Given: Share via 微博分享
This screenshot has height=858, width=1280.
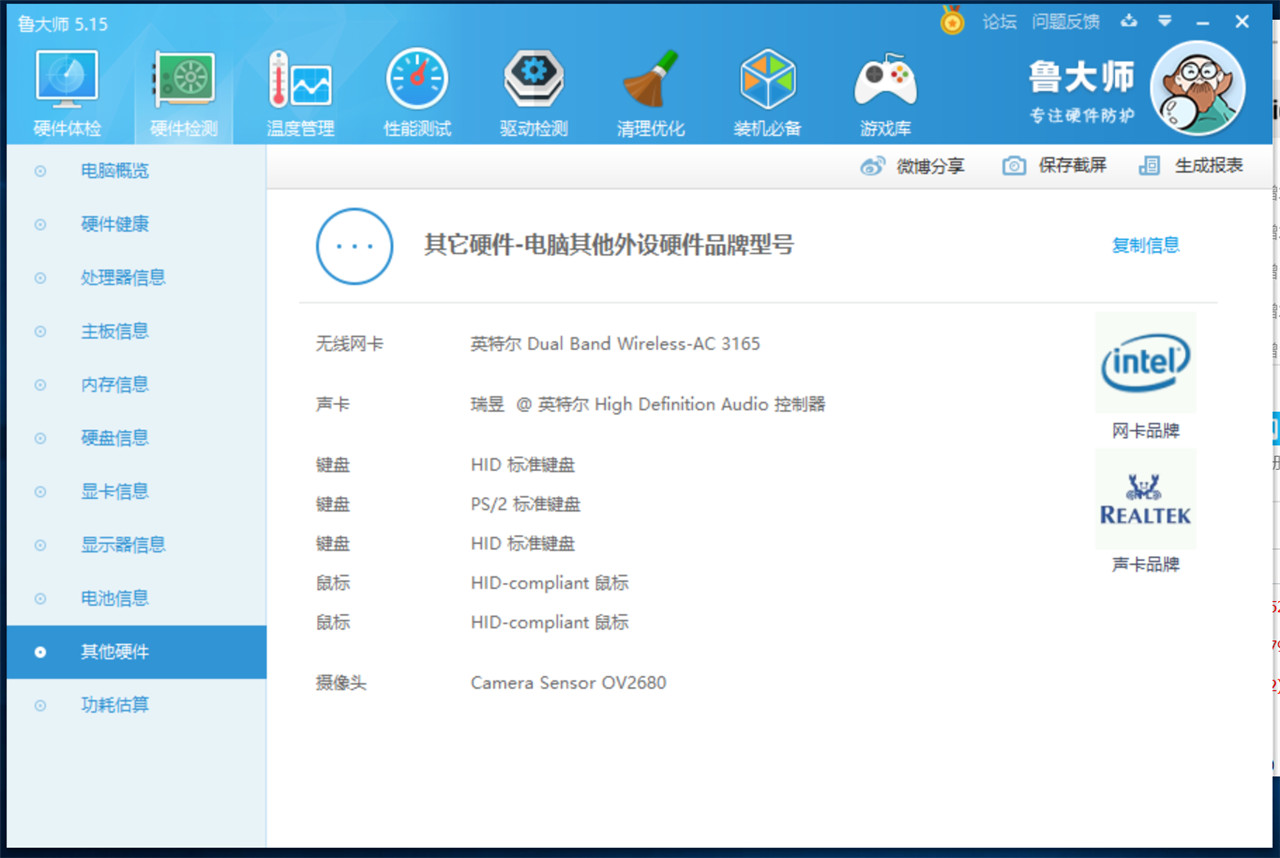Looking at the screenshot, I should (x=912, y=166).
